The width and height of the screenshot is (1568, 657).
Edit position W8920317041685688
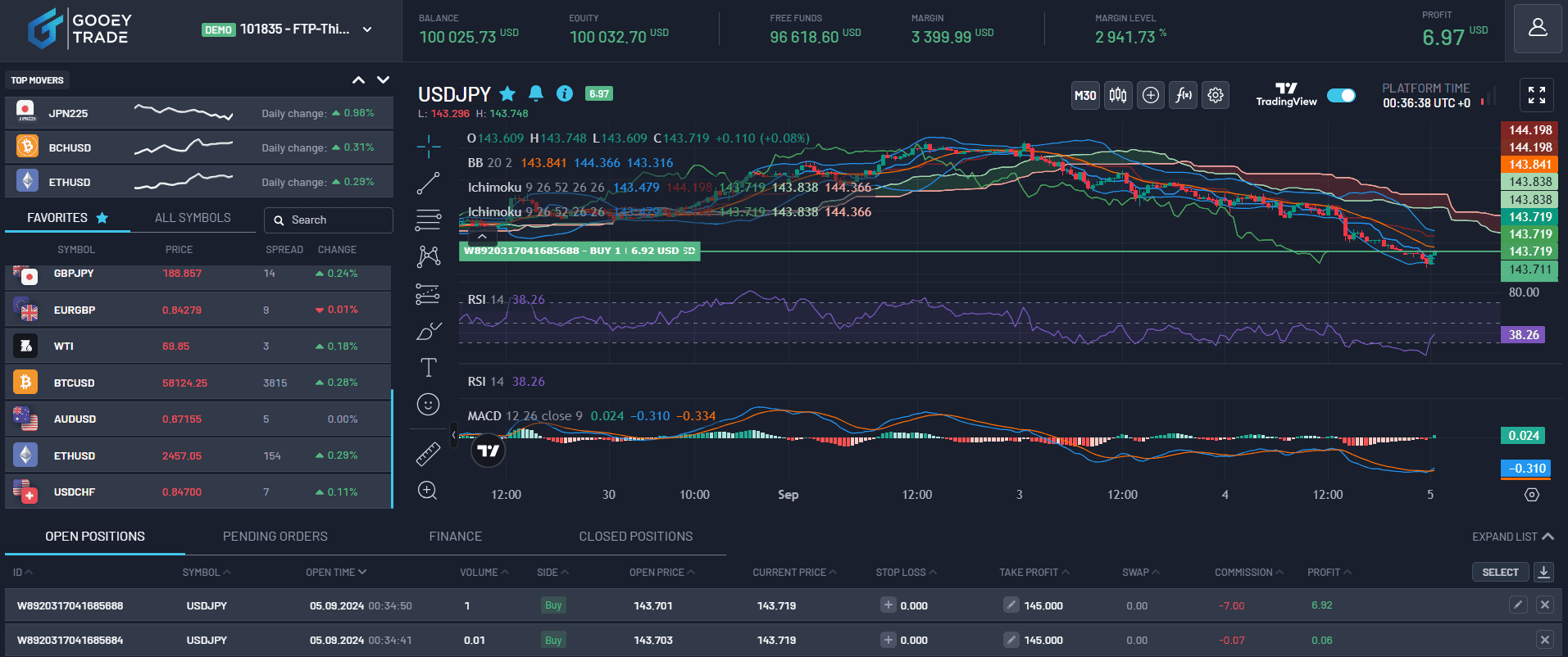click(1518, 605)
